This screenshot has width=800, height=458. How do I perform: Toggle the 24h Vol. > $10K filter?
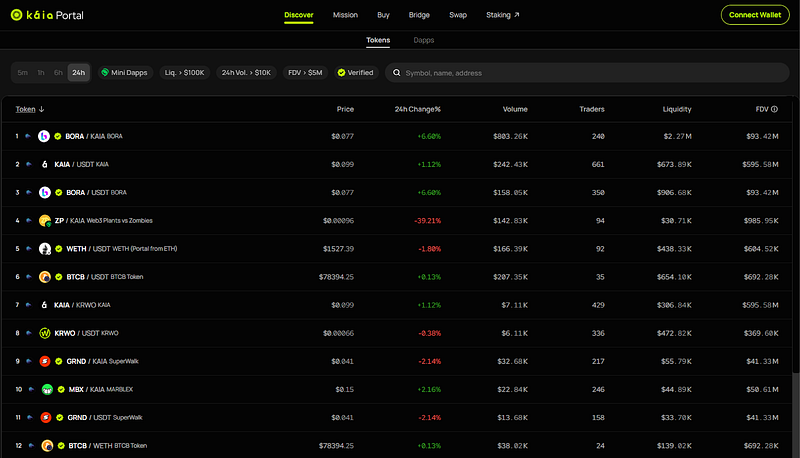pyautogui.click(x=246, y=72)
